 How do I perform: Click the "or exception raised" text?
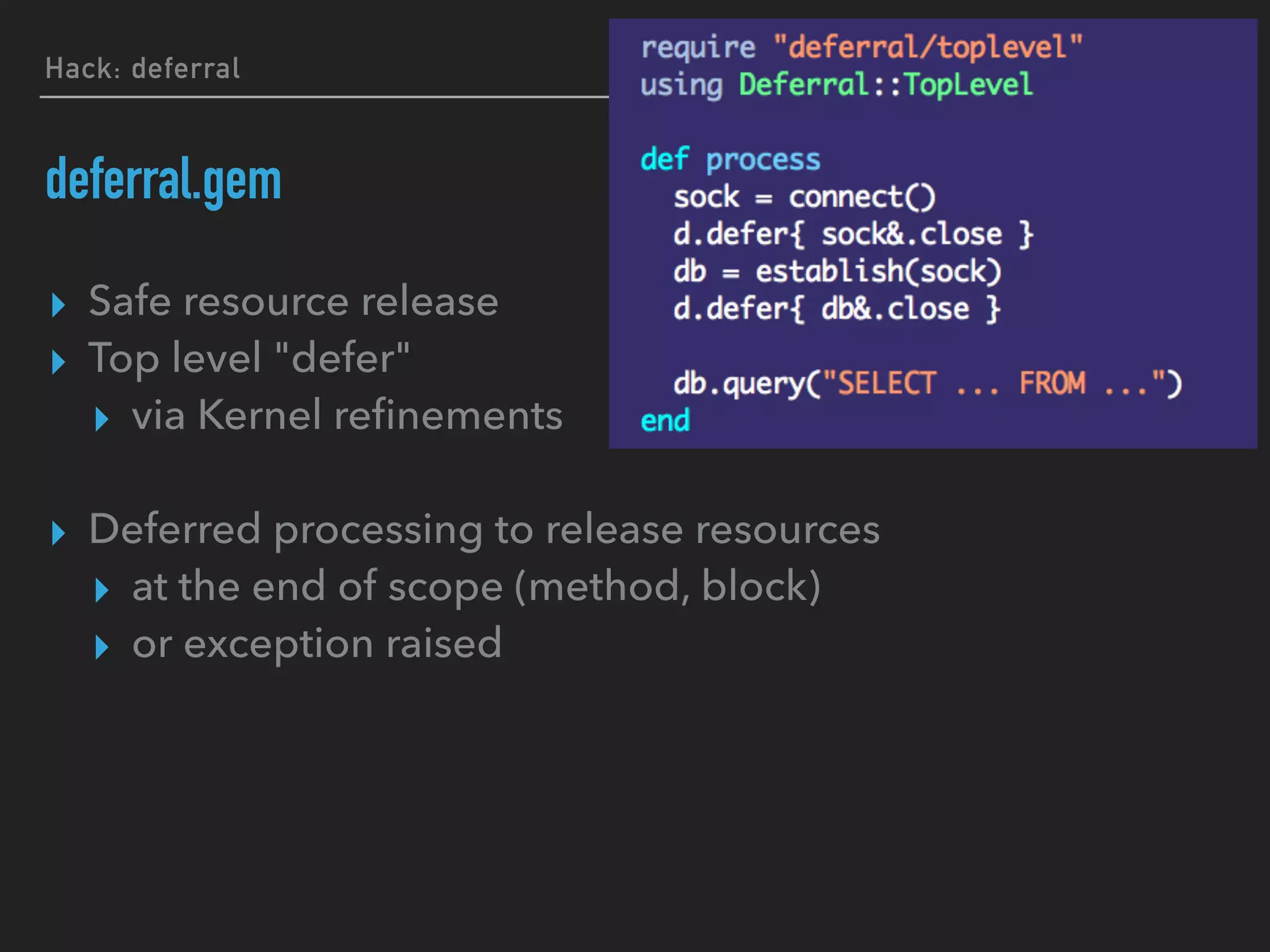tap(317, 643)
